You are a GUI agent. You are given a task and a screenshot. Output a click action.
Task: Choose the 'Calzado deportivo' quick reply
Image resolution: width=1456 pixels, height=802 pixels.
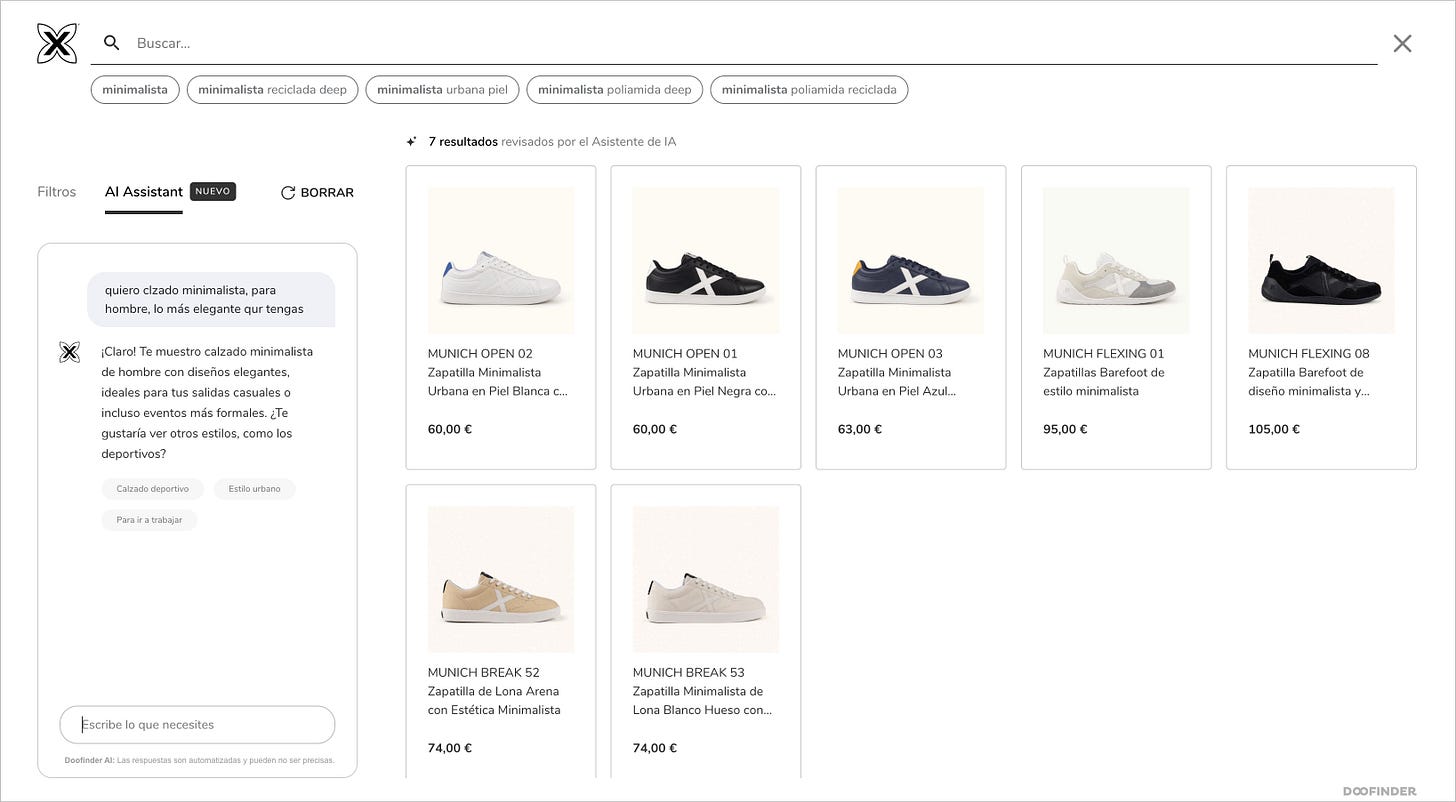152,489
